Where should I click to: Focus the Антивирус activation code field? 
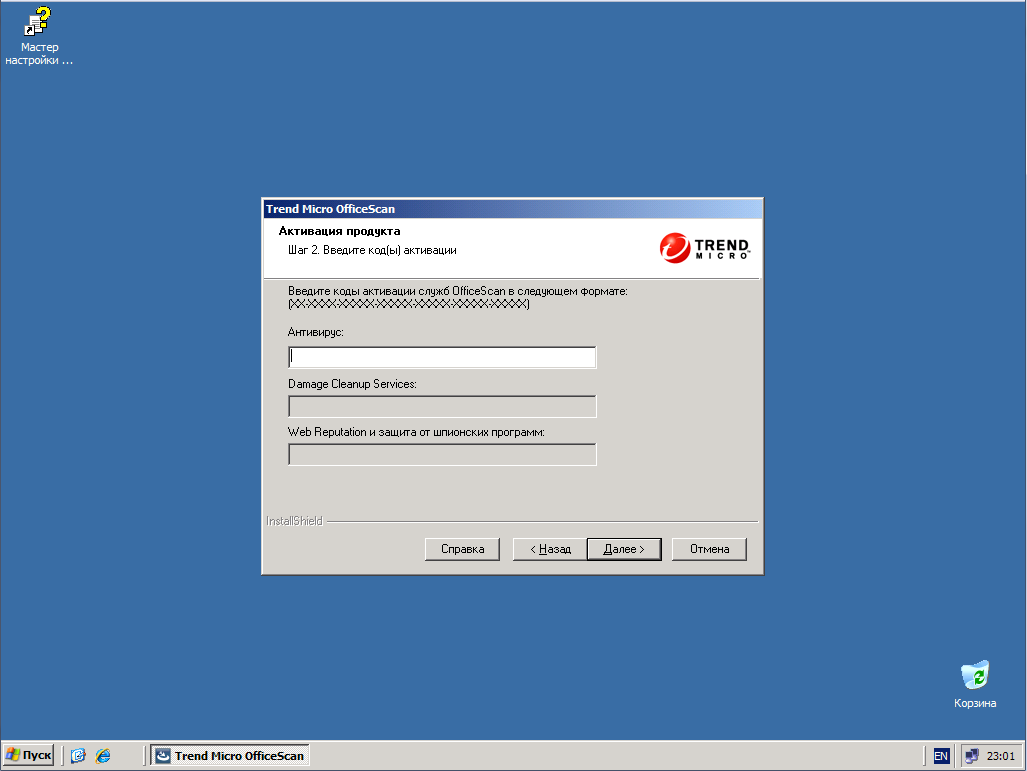tap(442, 357)
